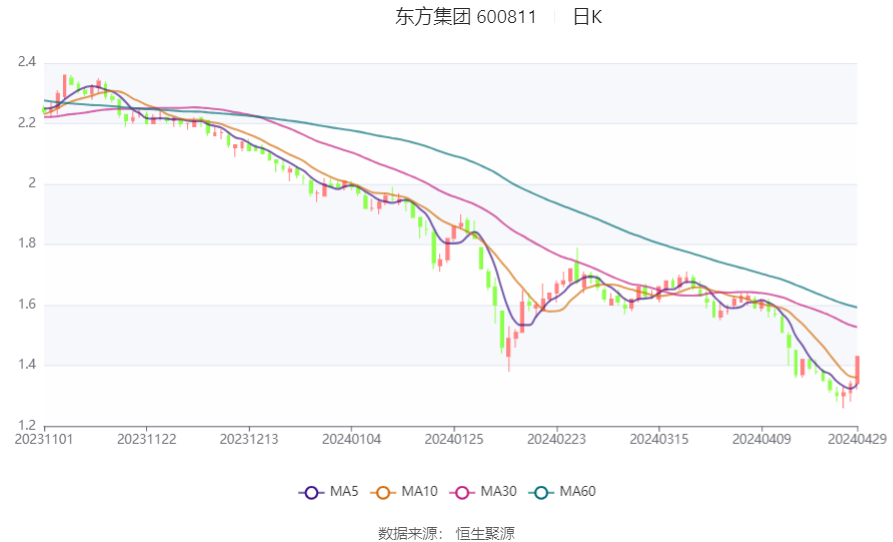Viewport: 893px width, 542px height.
Task: Click the 1.4 y-axis value
Action: tap(27, 364)
